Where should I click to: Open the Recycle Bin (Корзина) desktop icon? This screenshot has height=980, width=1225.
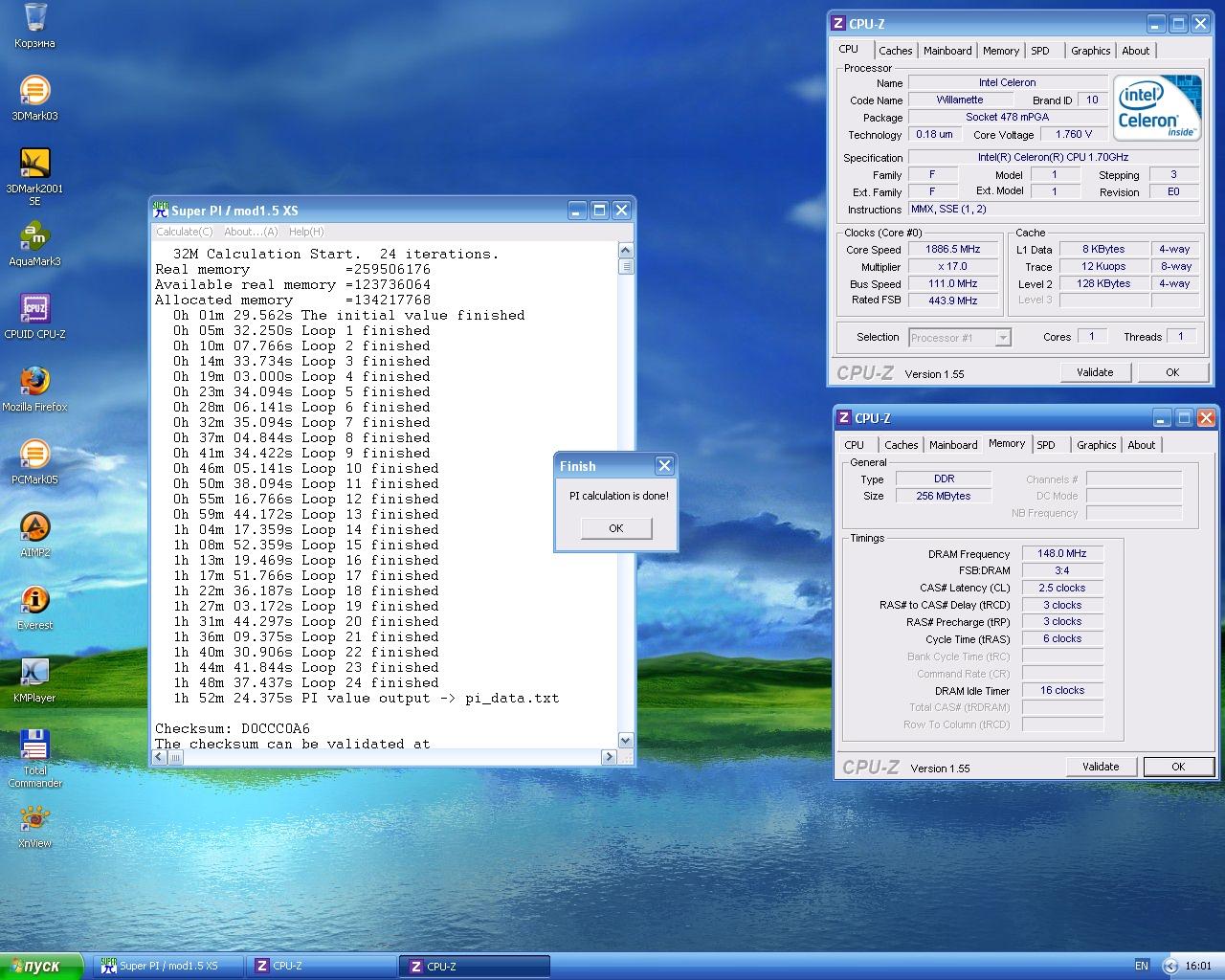34,26
